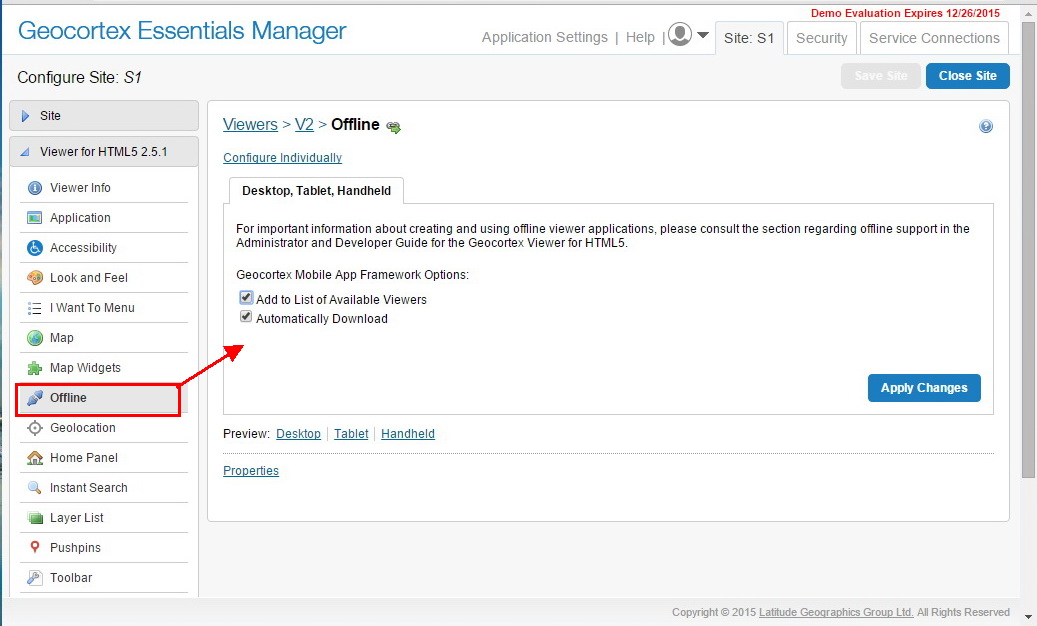This screenshot has height=626, width=1037.
Task: Click the Home Panel house icon
Action: 34,457
